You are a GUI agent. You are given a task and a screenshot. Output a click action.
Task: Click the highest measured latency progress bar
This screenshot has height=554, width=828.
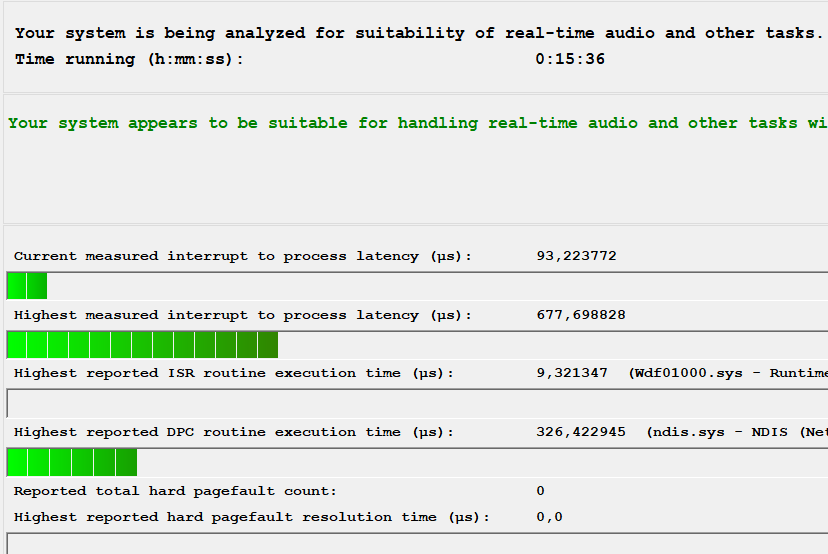(417, 345)
